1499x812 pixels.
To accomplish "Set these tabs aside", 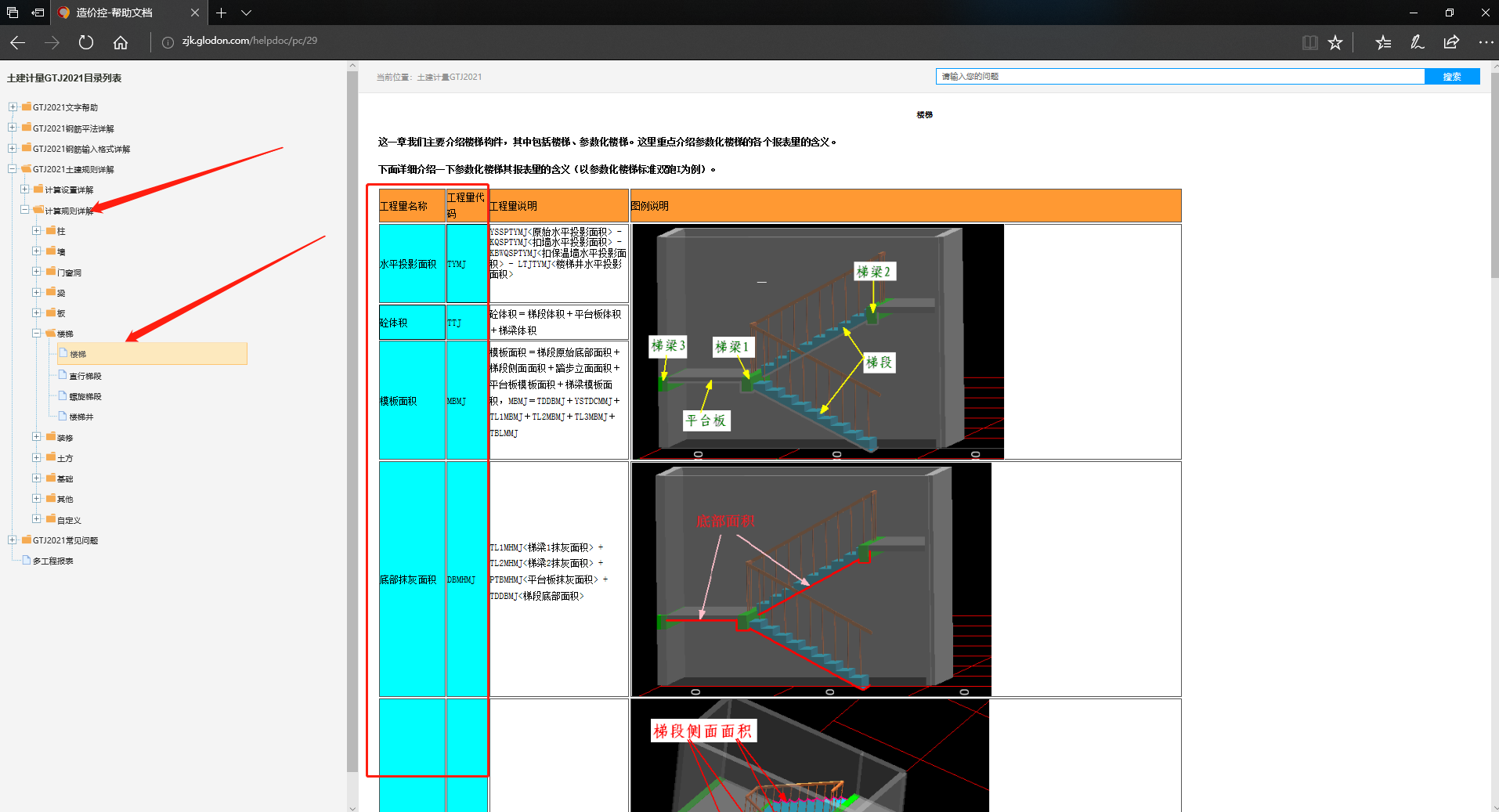I will [37, 13].
